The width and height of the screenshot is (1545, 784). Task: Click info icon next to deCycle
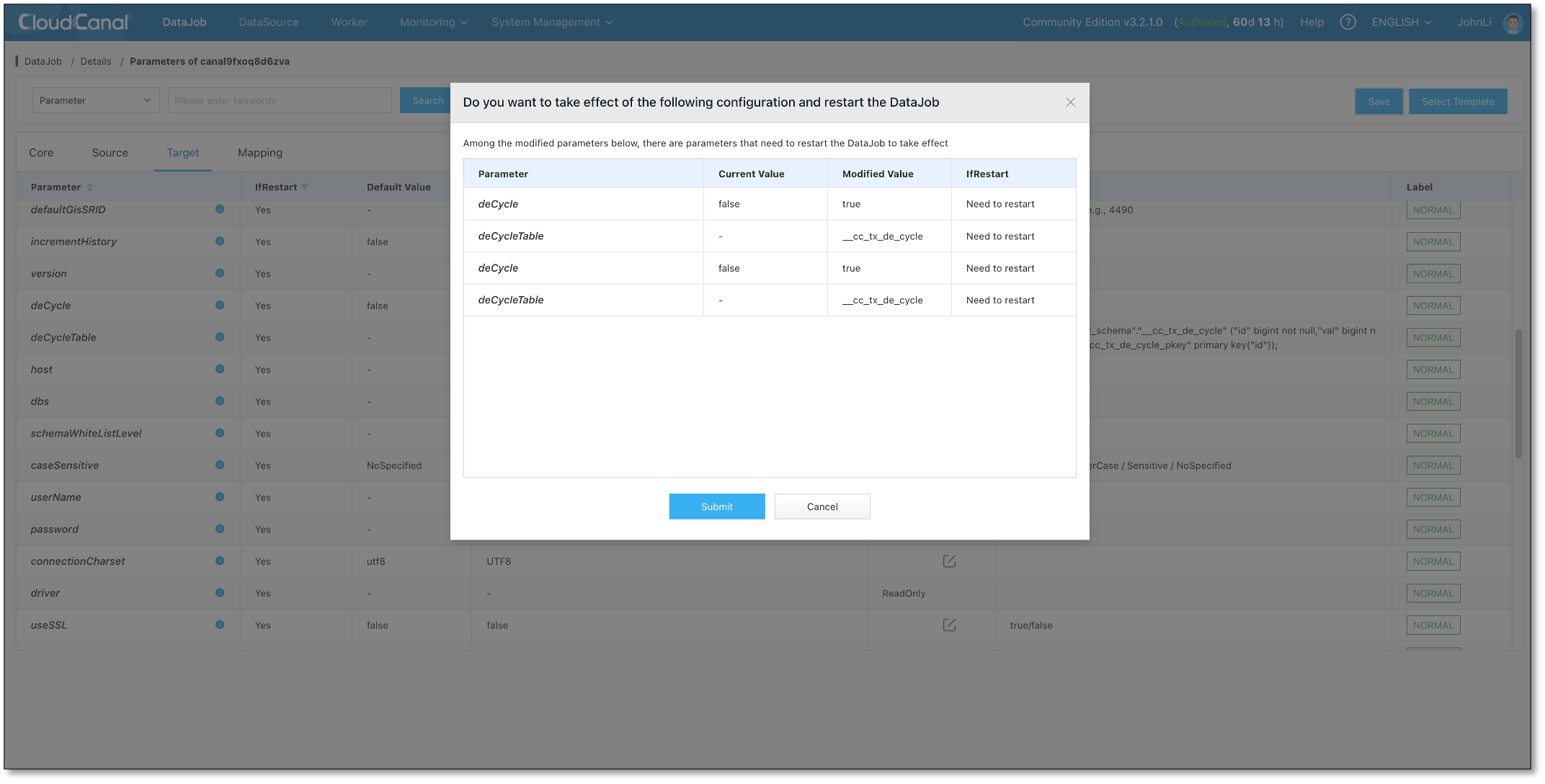[x=220, y=306]
